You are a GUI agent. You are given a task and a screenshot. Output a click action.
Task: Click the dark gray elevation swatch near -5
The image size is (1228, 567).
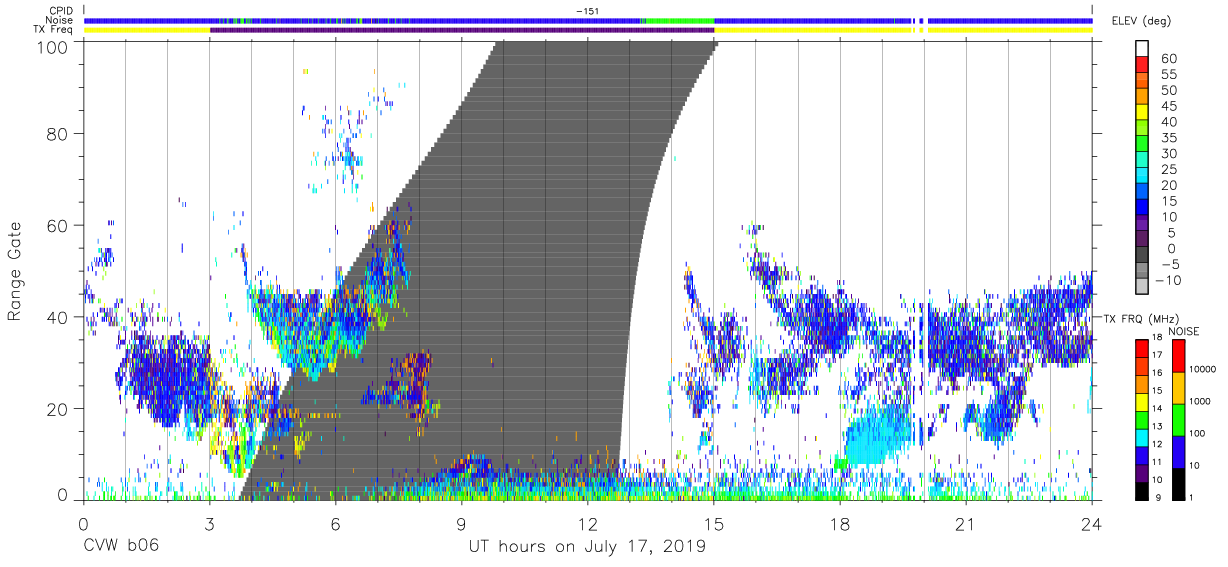(1142, 256)
